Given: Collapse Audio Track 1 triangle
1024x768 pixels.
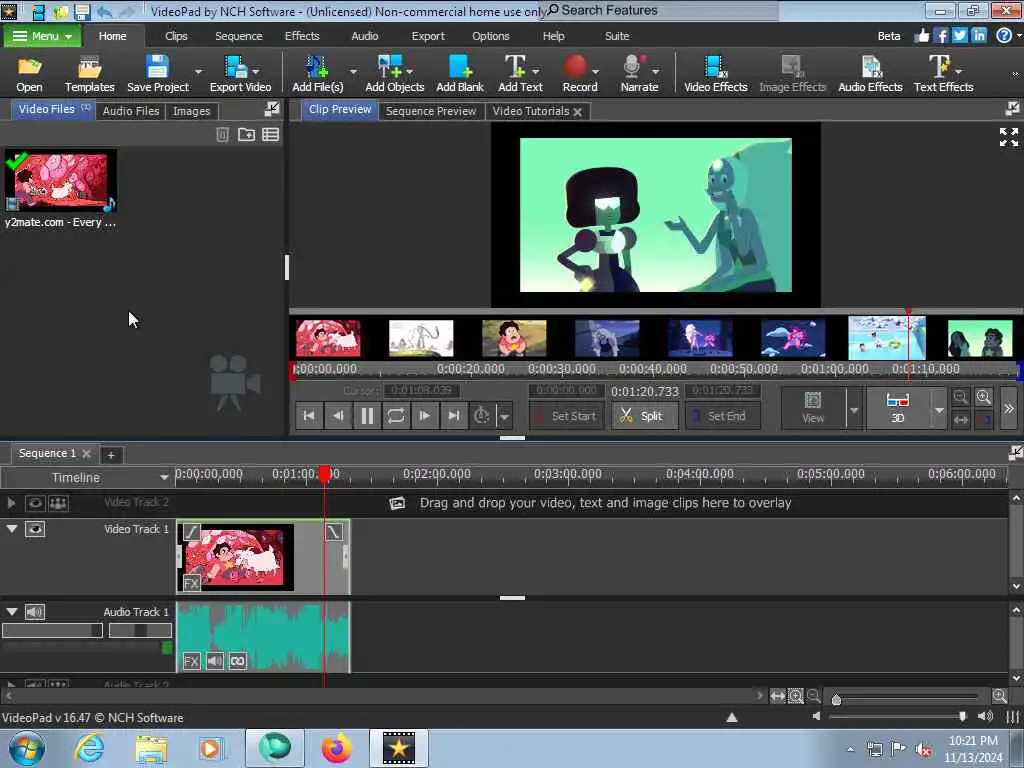Looking at the screenshot, I should point(12,611).
